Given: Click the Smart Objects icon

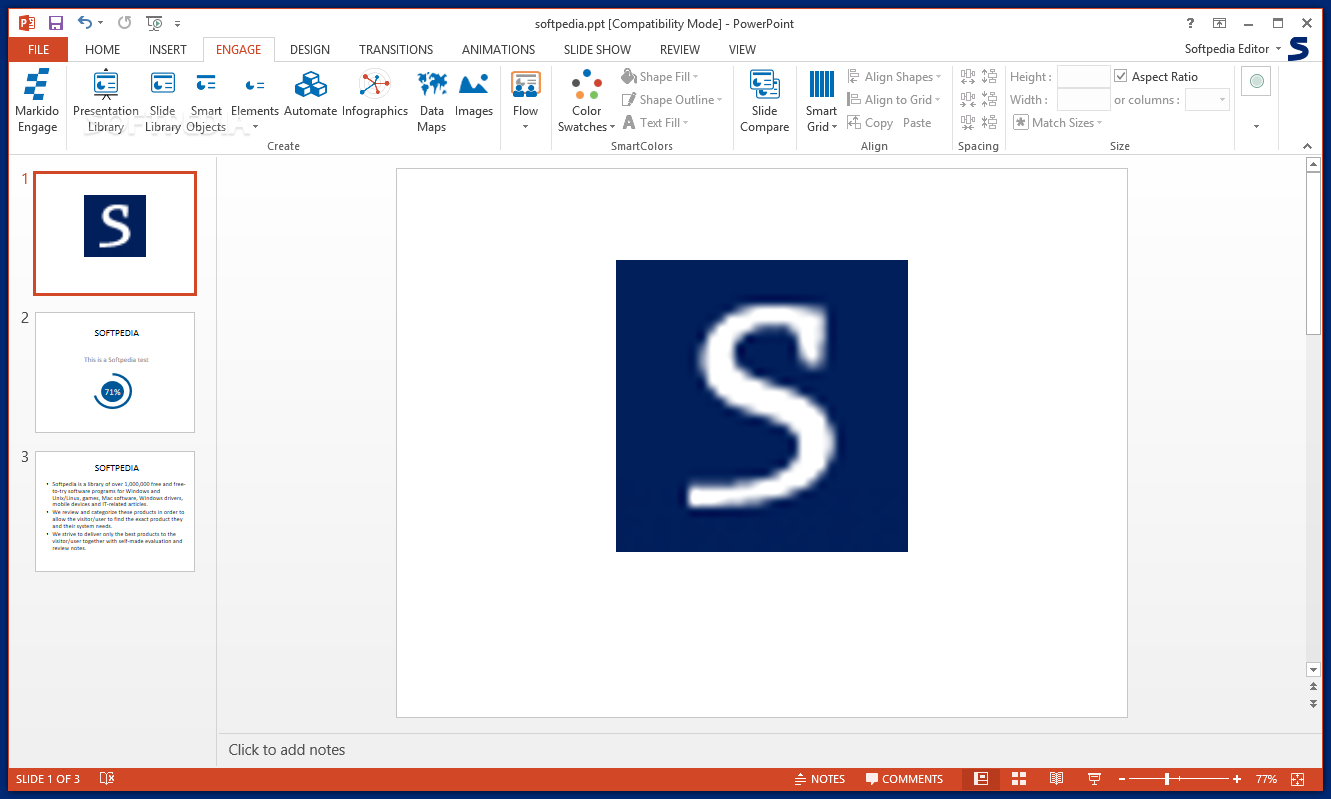Looking at the screenshot, I should point(206,84).
